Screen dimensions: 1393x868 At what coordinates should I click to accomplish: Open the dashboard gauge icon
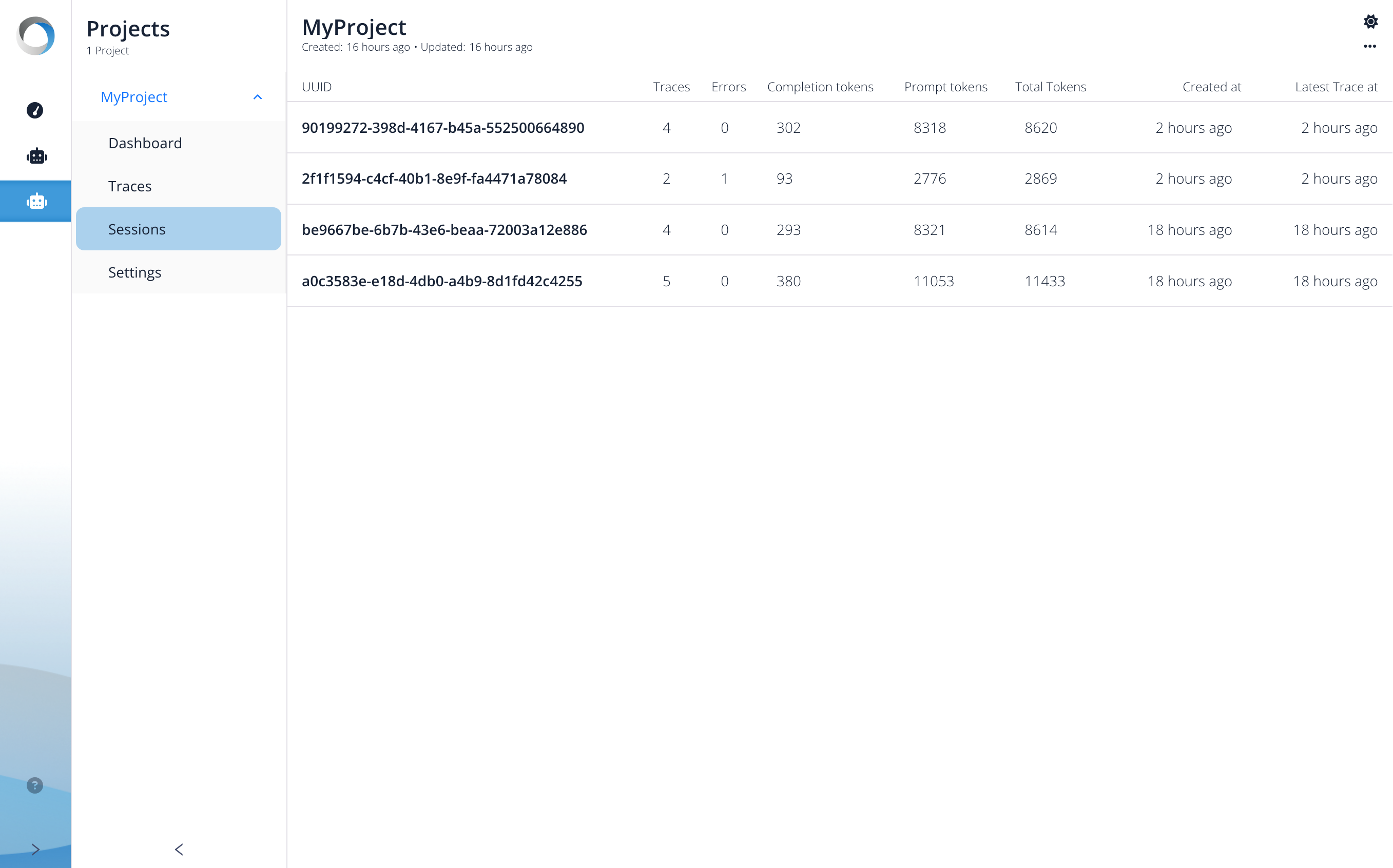[x=35, y=110]
